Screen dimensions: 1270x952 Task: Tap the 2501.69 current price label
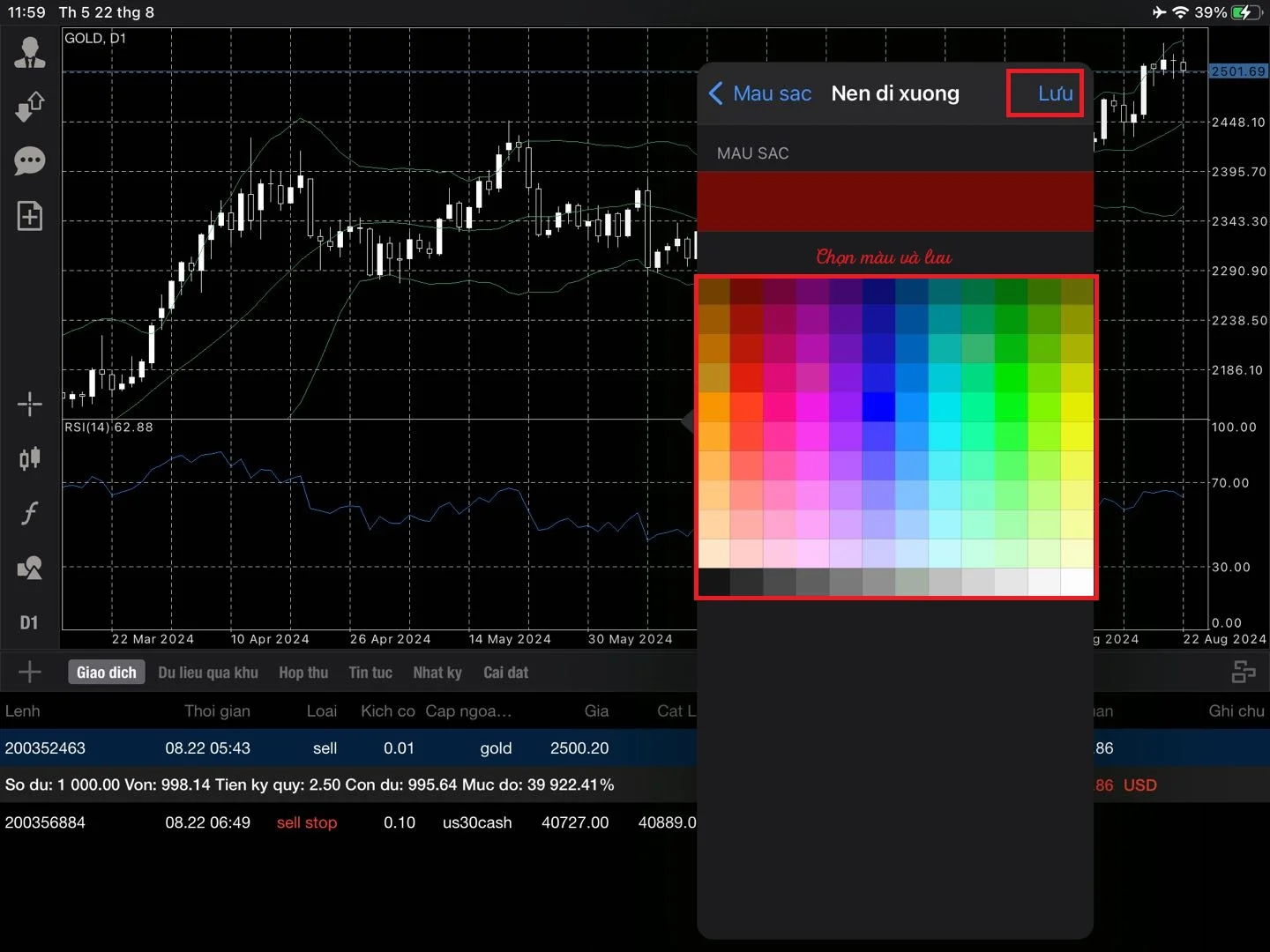point(1238,71)
